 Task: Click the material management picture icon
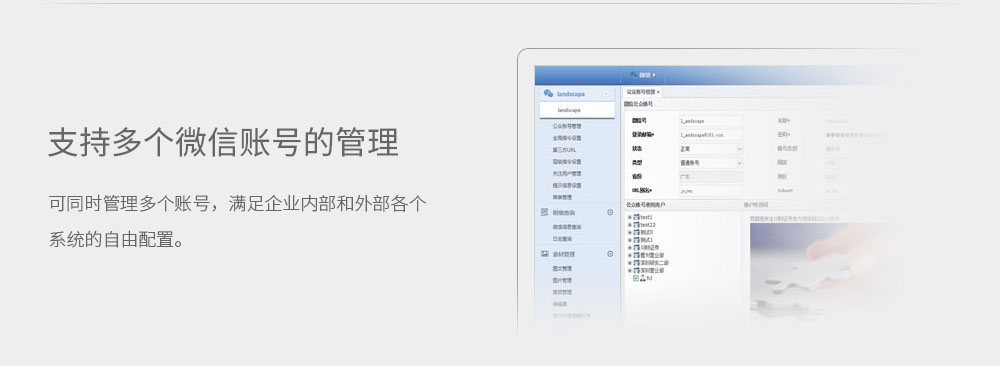pos(545,254)
